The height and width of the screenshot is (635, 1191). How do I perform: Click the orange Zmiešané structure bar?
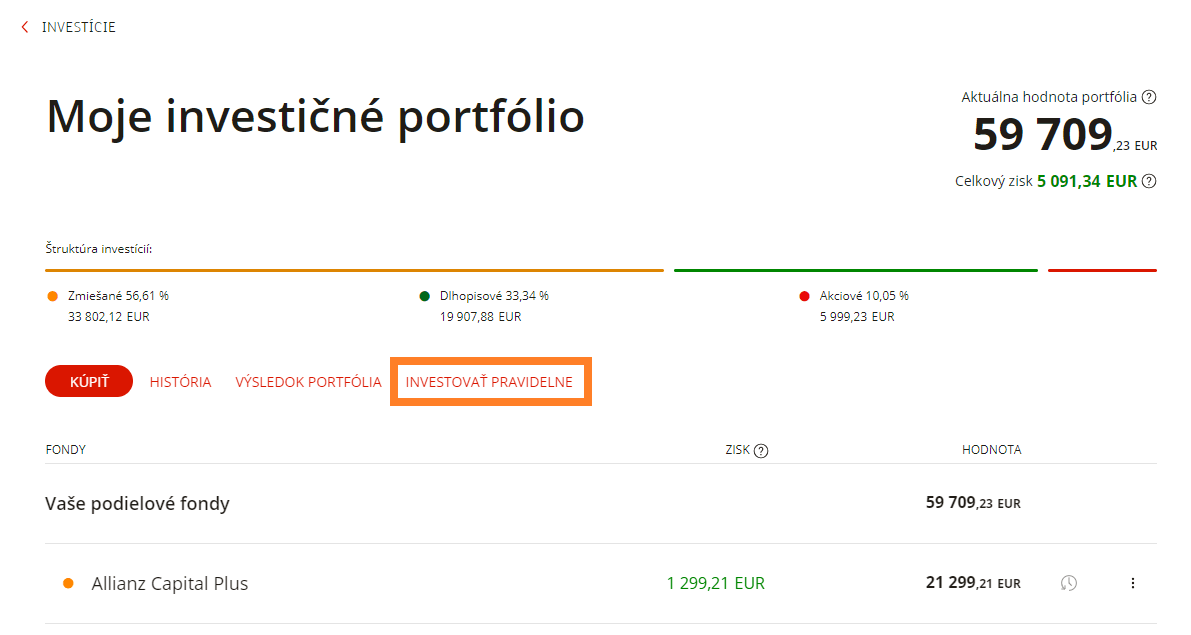(x=354, y=270)
